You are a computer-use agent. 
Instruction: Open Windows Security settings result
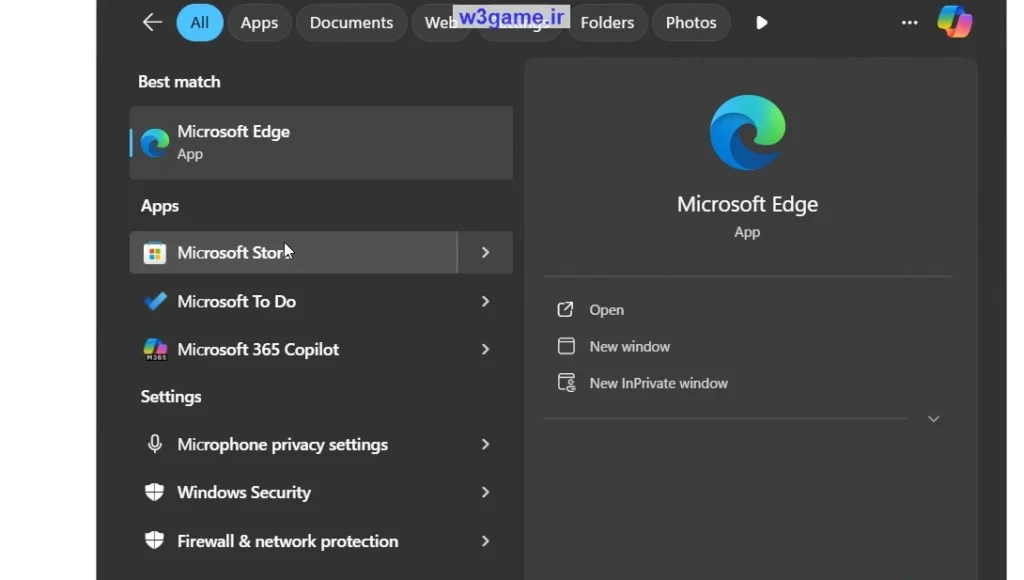[293, 492]
